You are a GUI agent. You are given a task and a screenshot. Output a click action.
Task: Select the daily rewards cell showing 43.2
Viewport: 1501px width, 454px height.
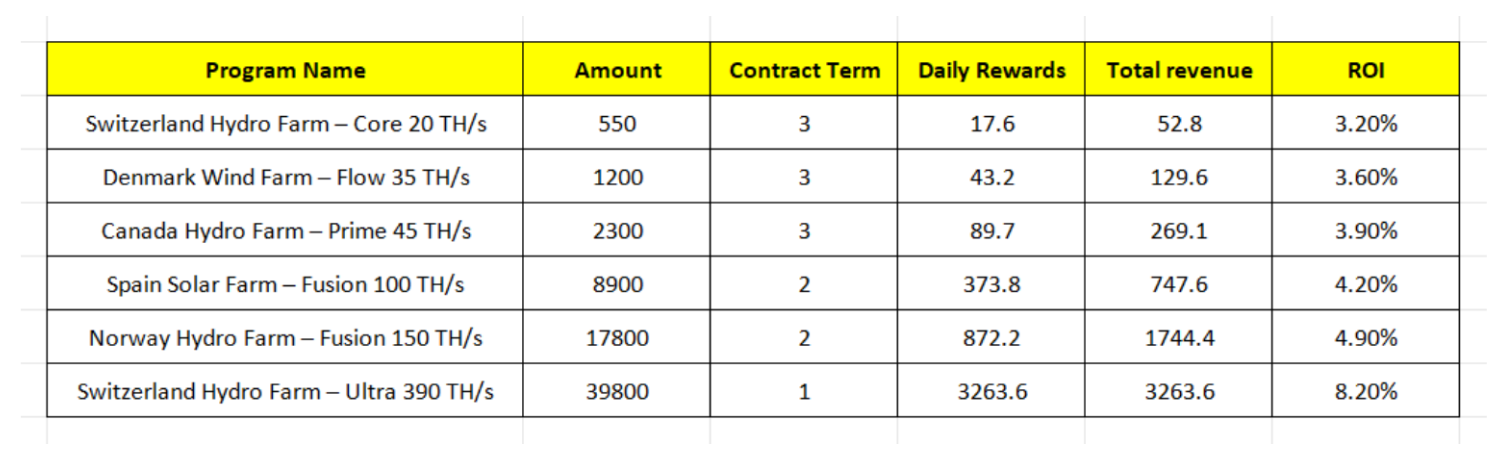click(991, 177)
